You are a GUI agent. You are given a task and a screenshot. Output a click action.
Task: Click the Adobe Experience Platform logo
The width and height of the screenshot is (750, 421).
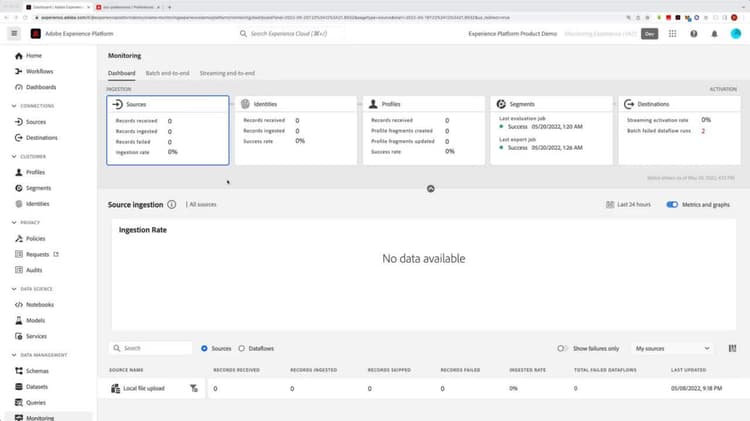point(35,33)
